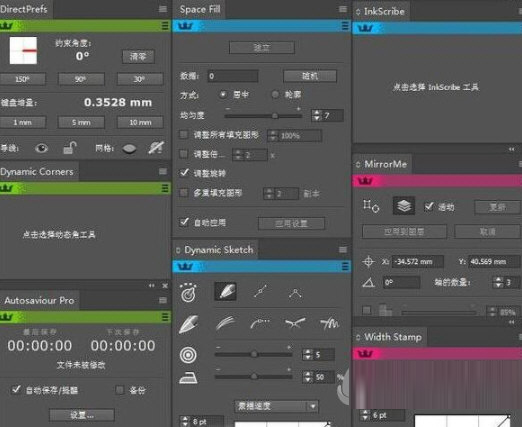Set keyboard increment to 5 mm button
Image resolution: width=522 pixels, height=427 pixels.
pyautogui.click(x=81, y=123)
